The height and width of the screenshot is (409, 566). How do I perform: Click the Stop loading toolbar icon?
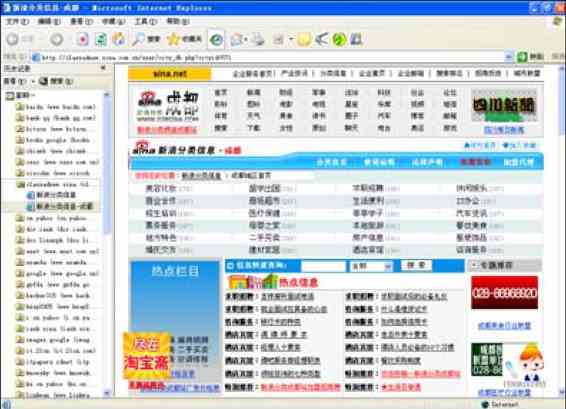pyautogui.click(x=83, y=39)
